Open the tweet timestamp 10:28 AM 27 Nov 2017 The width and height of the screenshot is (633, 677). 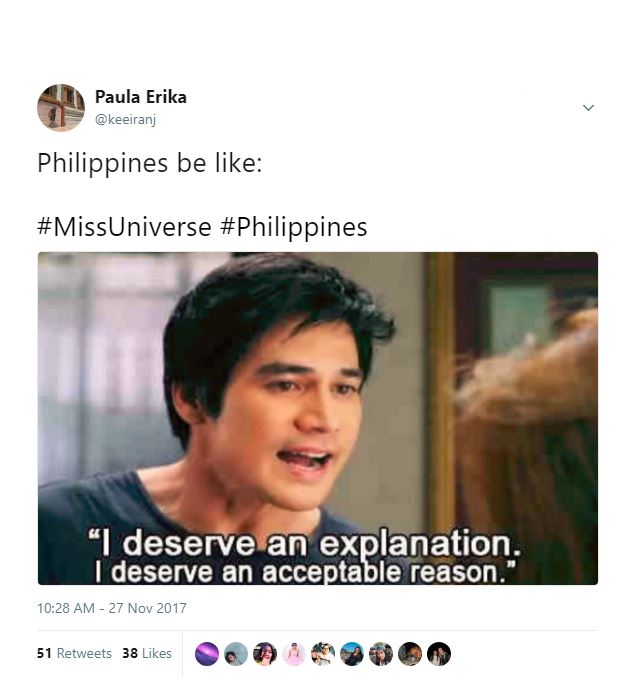pos(112,608)
